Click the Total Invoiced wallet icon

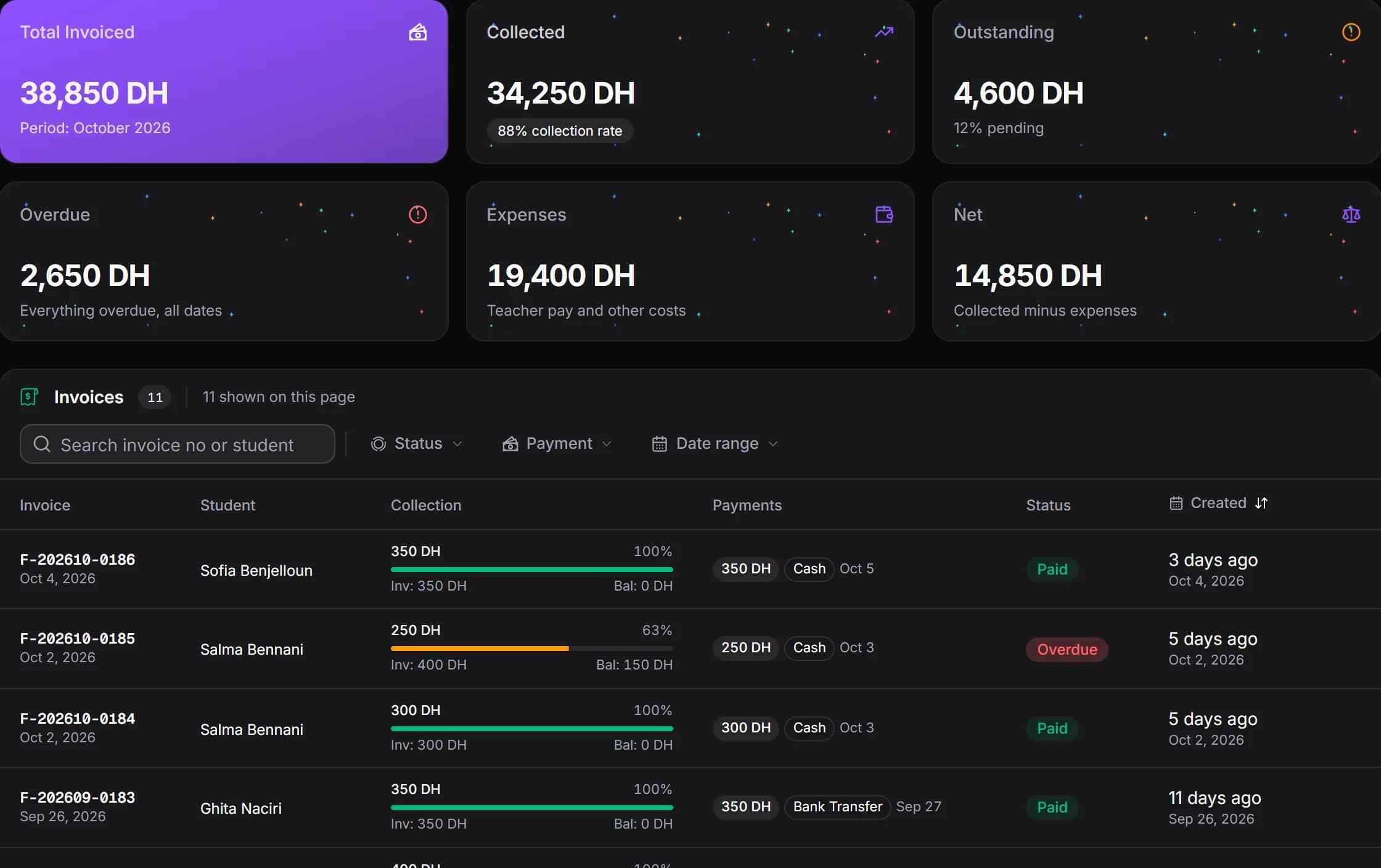click(x=418, y=32)
